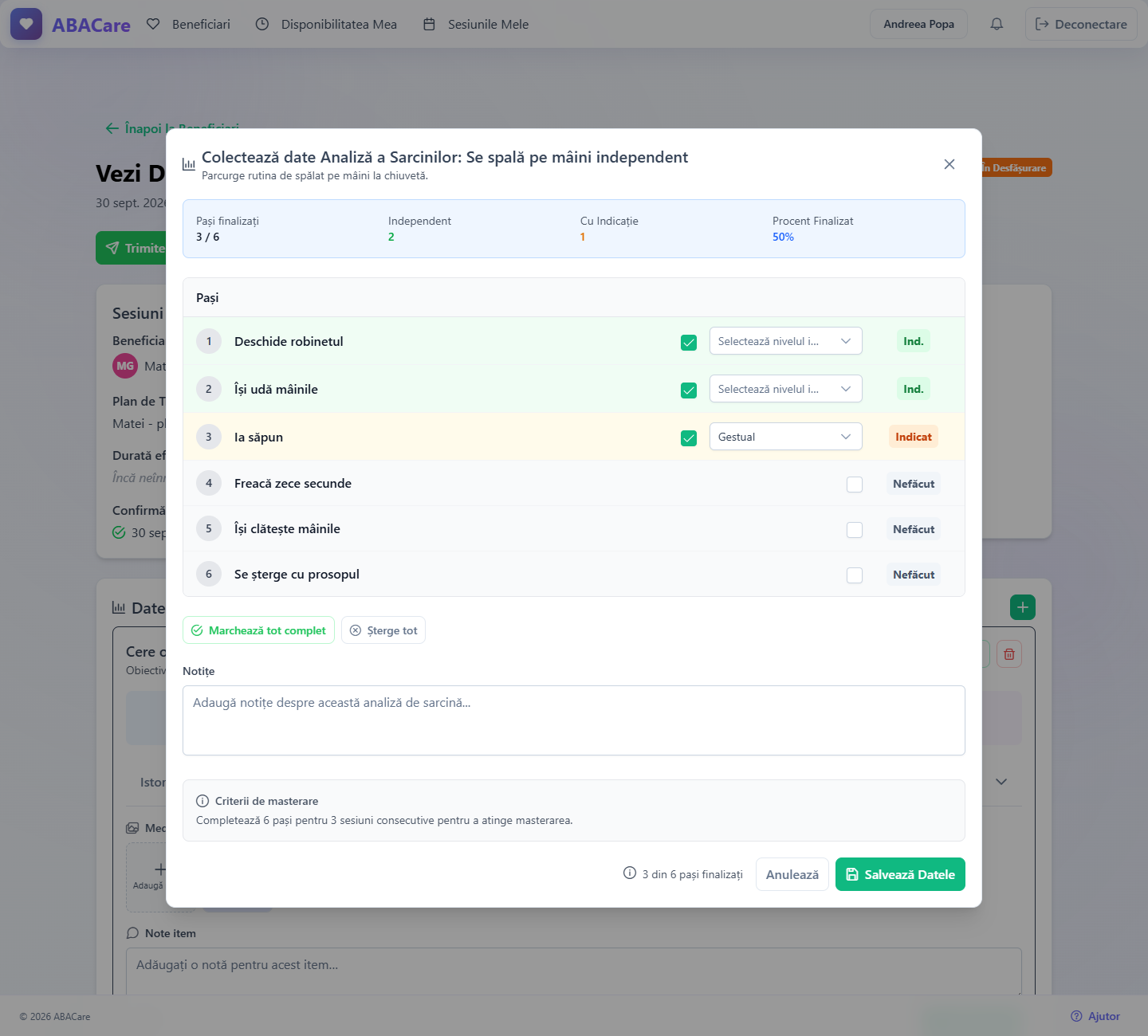Image resolution: width=1148 pixels, height=1036 pixels.
Task: Open the Beneficiari menu item
Action: (x=189, y=24)
